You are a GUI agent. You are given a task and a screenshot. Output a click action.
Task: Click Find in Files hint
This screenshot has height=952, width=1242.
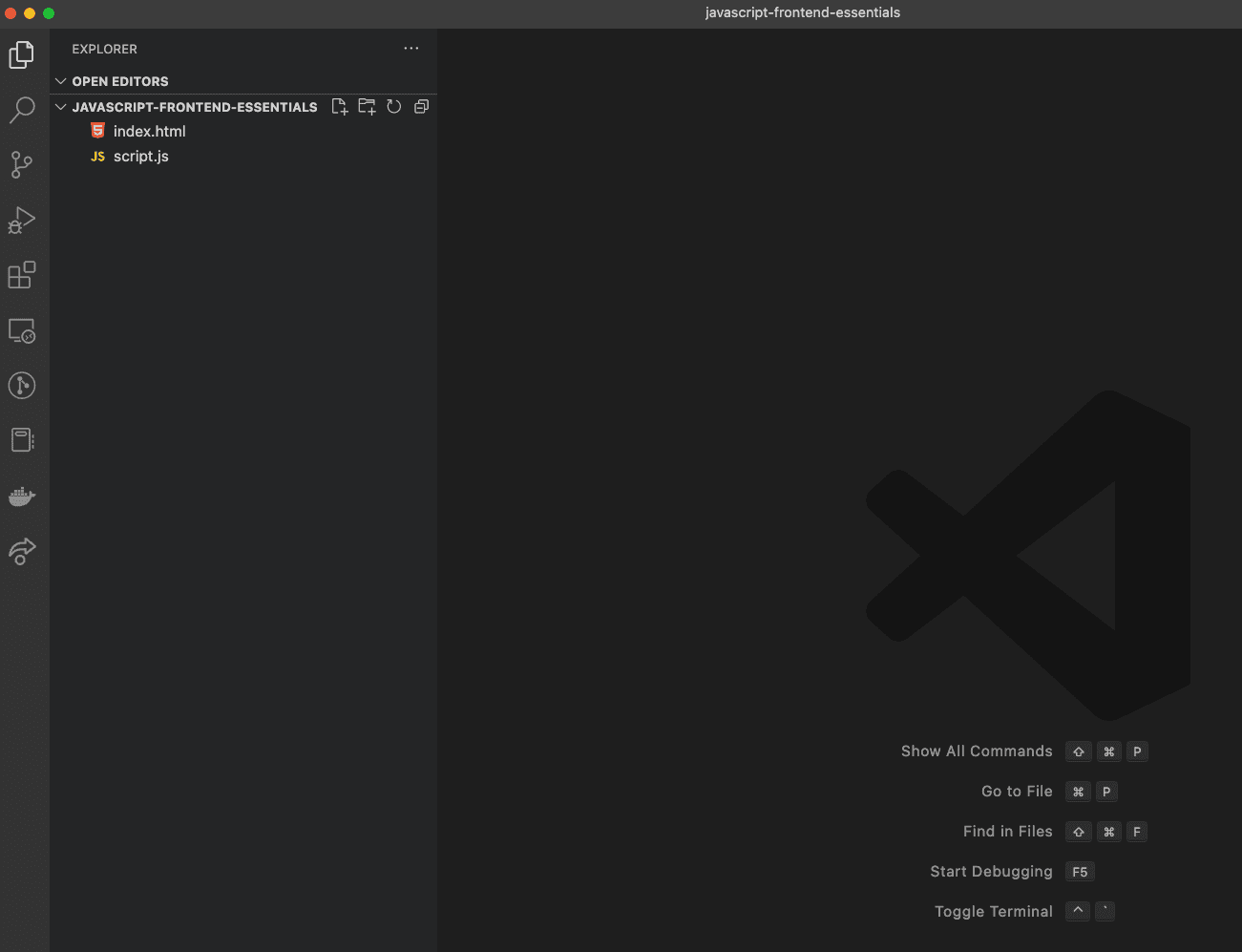coord(1007,832)
